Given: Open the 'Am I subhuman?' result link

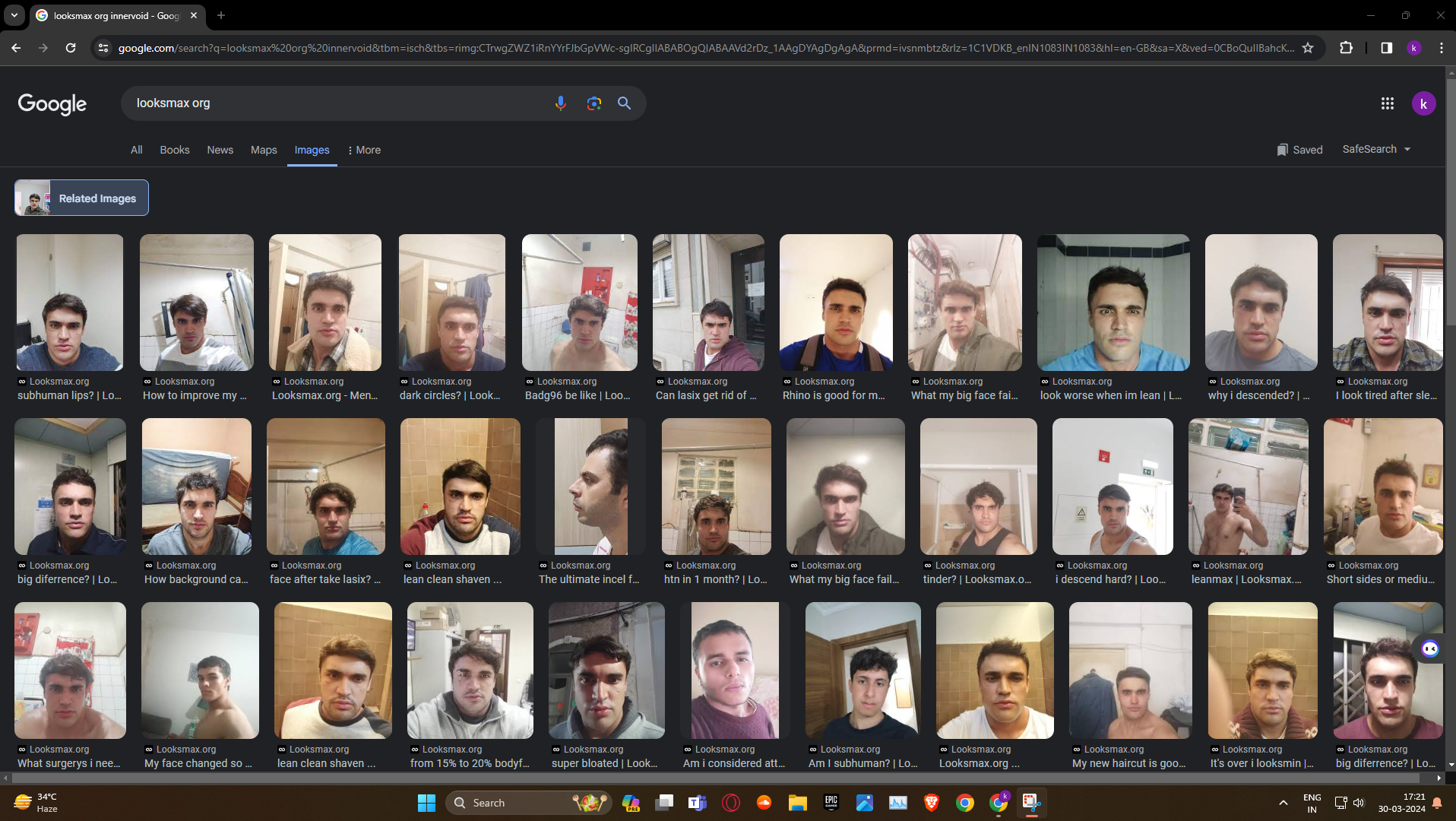Looking at the screenshot, I should point(863,763).
